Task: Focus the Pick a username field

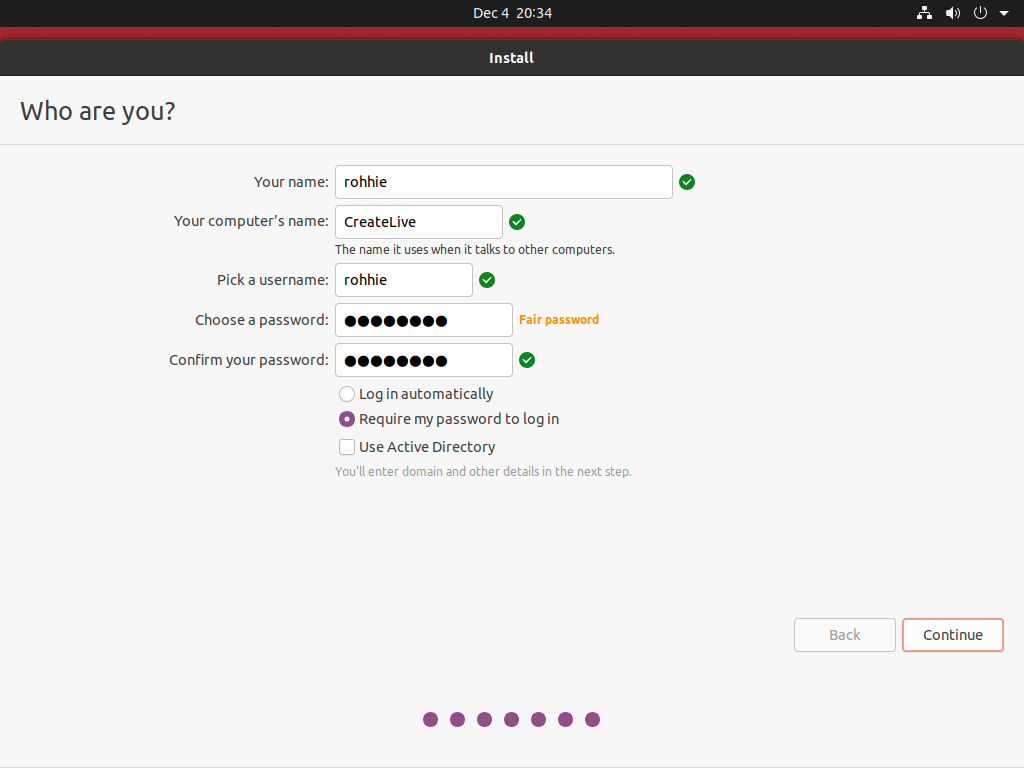Action: [404, 280]
